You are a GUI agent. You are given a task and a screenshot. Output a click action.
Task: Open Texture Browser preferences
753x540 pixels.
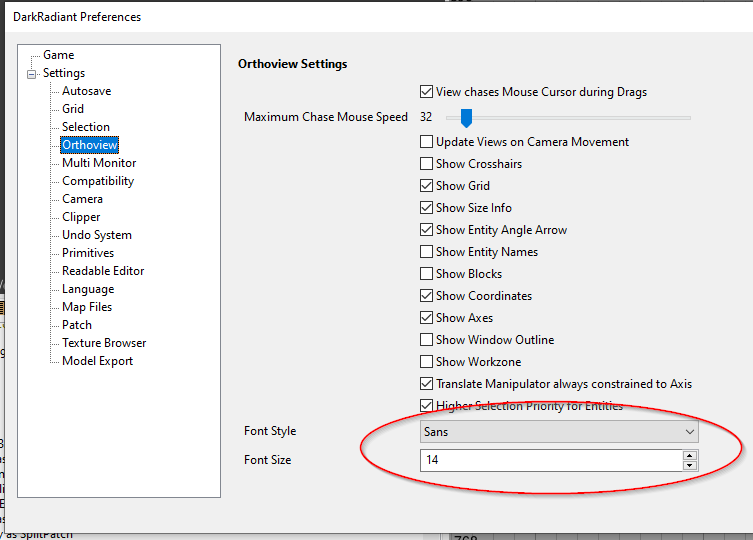tap(104, 343)
